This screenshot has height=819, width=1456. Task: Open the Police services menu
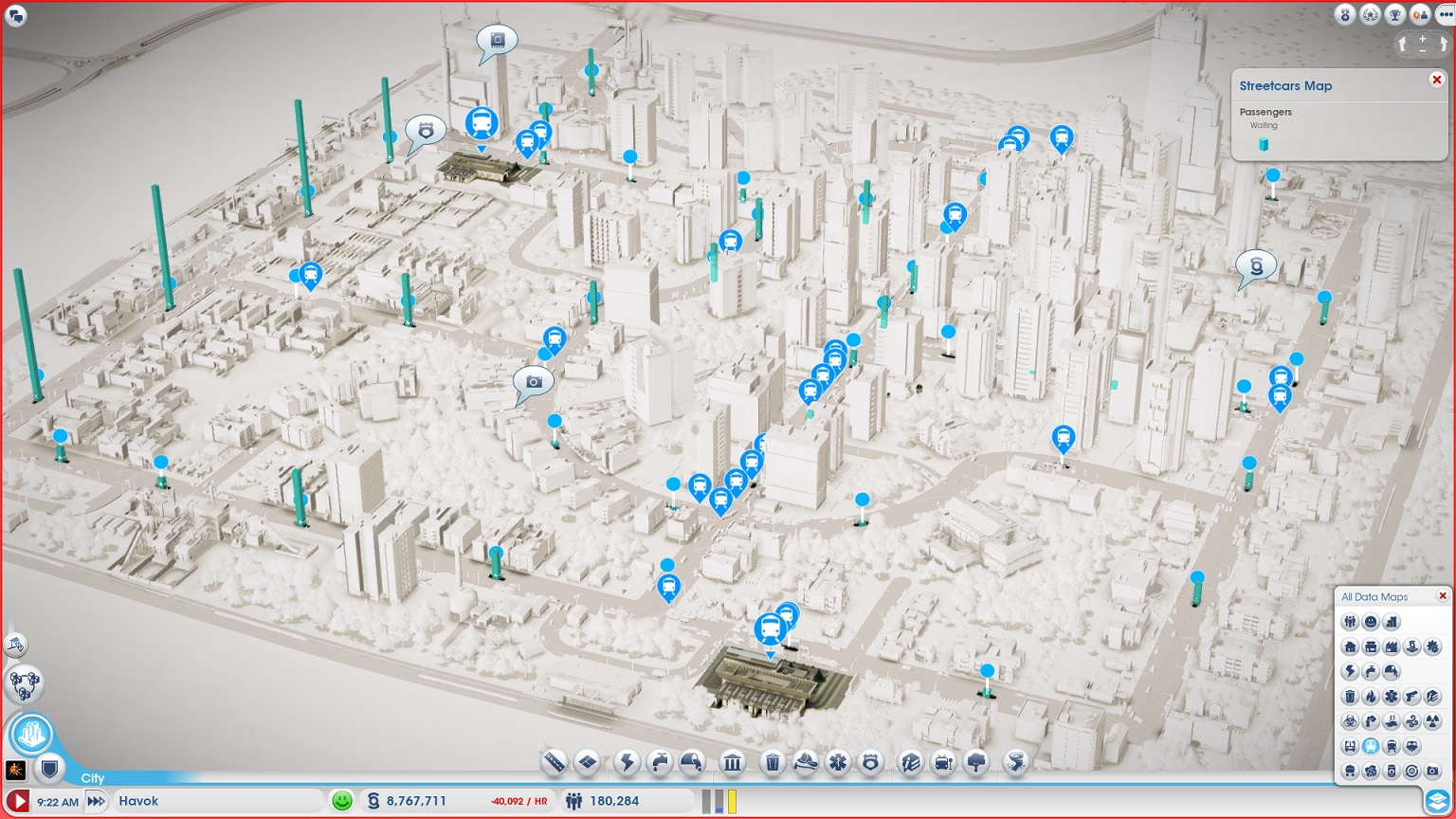(x=869, y=761)
